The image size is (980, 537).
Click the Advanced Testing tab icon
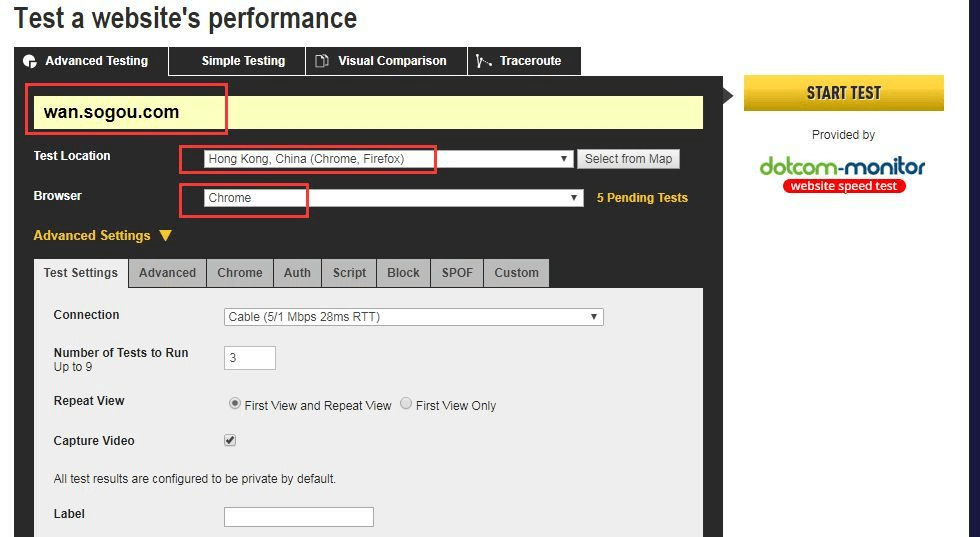(30, 61)
